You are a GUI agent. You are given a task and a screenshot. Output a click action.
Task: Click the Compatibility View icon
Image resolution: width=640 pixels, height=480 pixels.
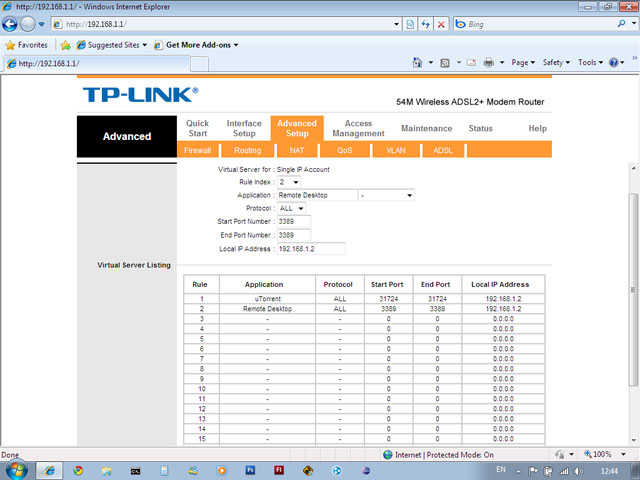410,24
